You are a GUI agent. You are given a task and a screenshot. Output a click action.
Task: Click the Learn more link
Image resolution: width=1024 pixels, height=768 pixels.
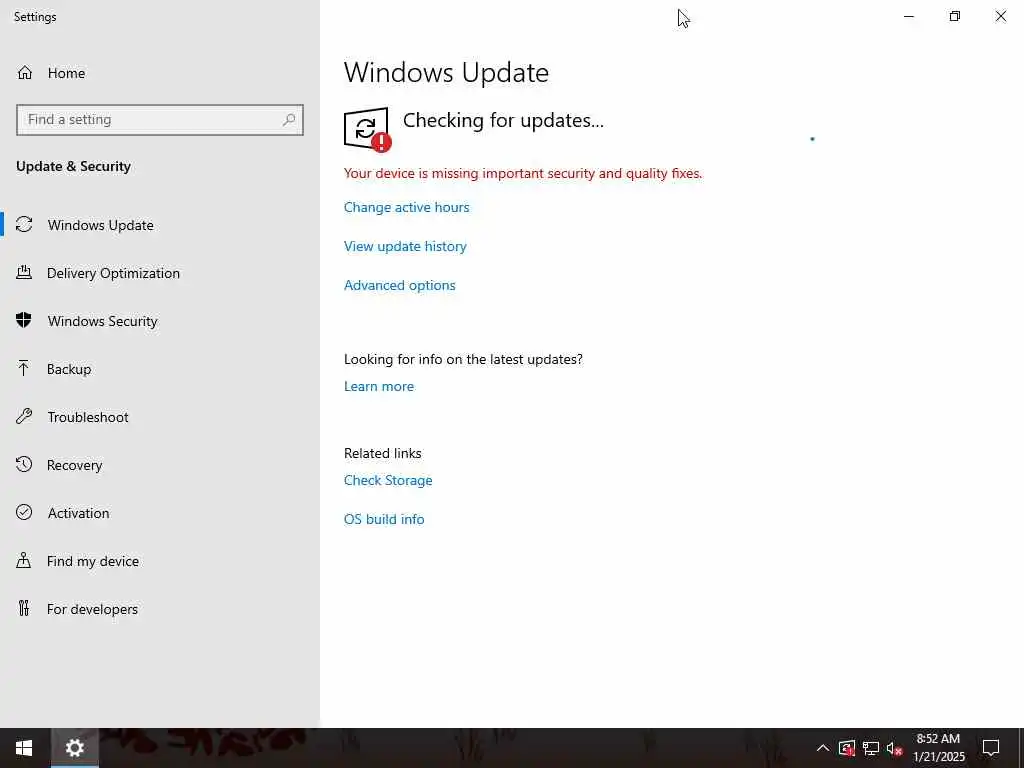(379, 386)
